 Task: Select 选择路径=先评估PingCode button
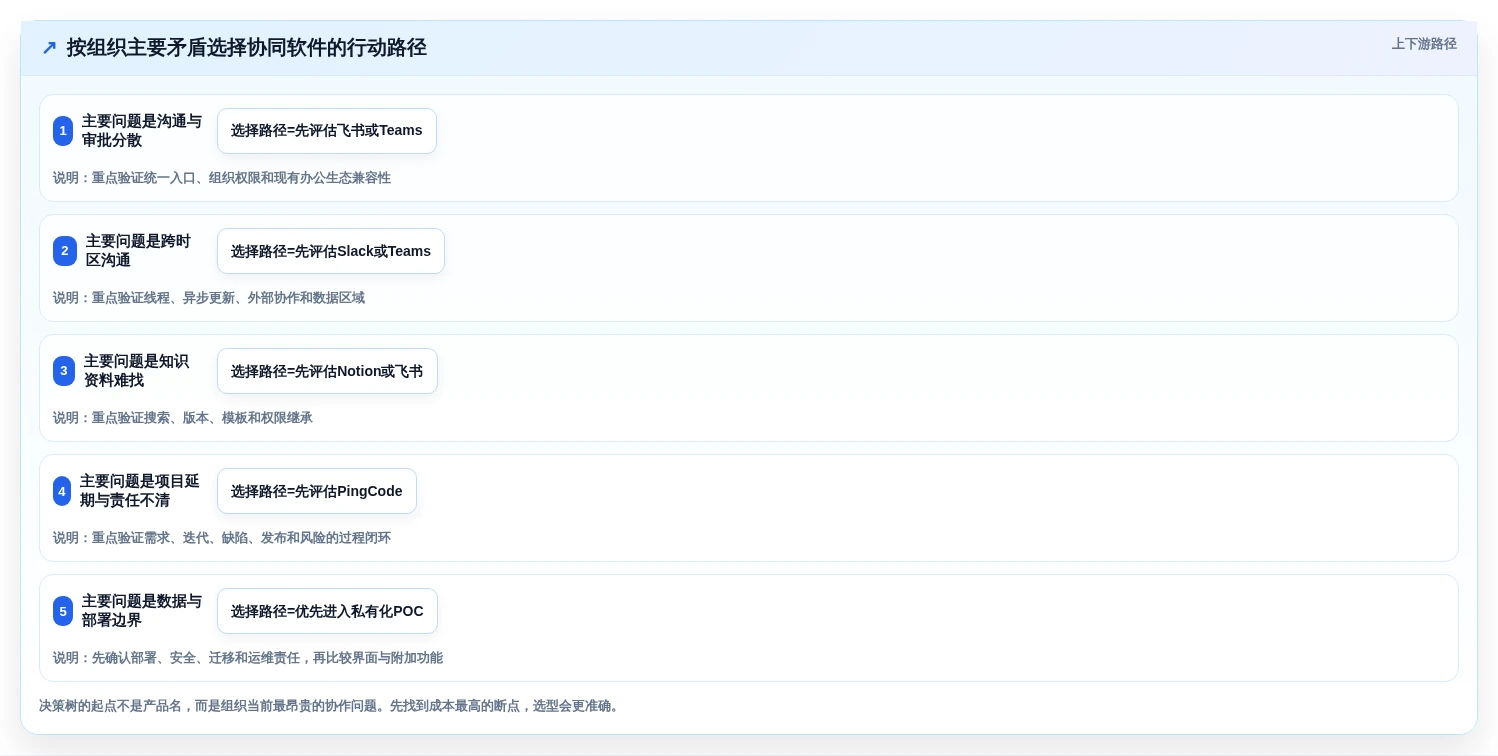coord(317,491)
